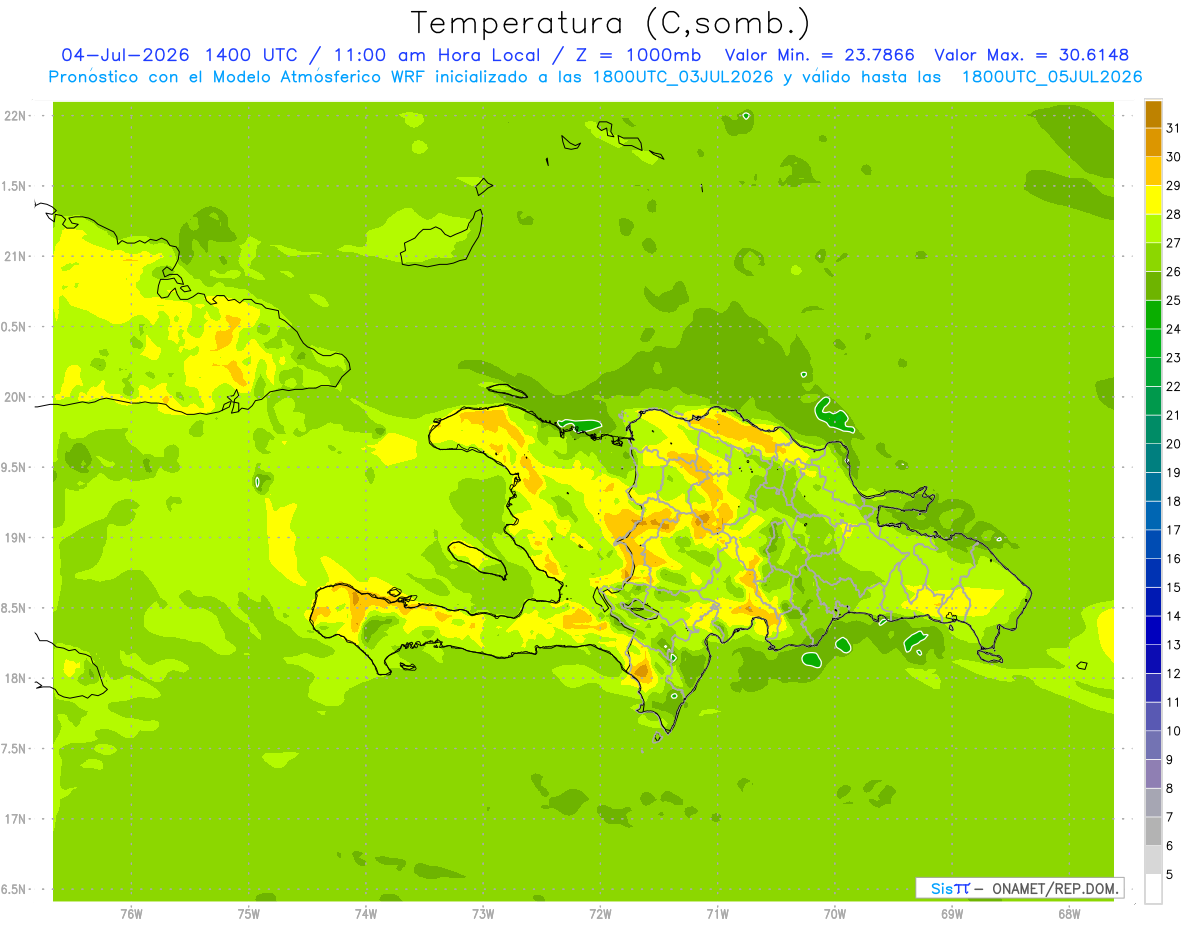Viewport: 1200px width, 927px height.
Task: Click the '73W' longitude axis label
Action: click(x=482, y=914)
